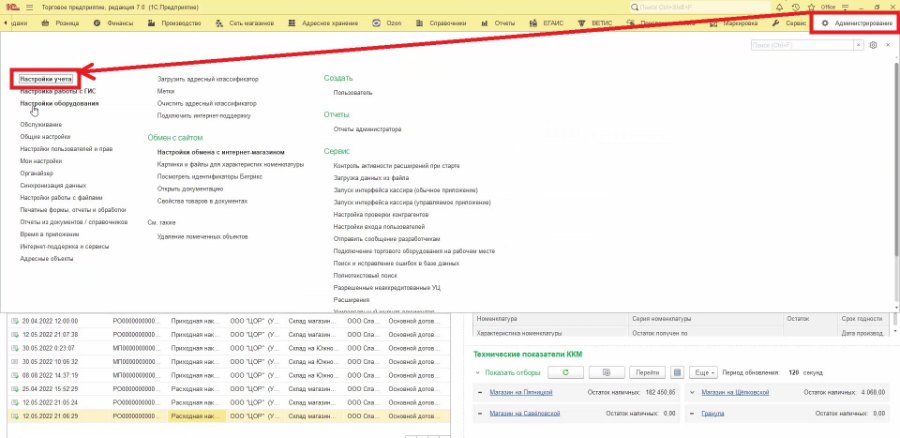This screenshot has height=438, width=900.
Task: Open Полнотекстовый поиск
Action: (365, 276)
